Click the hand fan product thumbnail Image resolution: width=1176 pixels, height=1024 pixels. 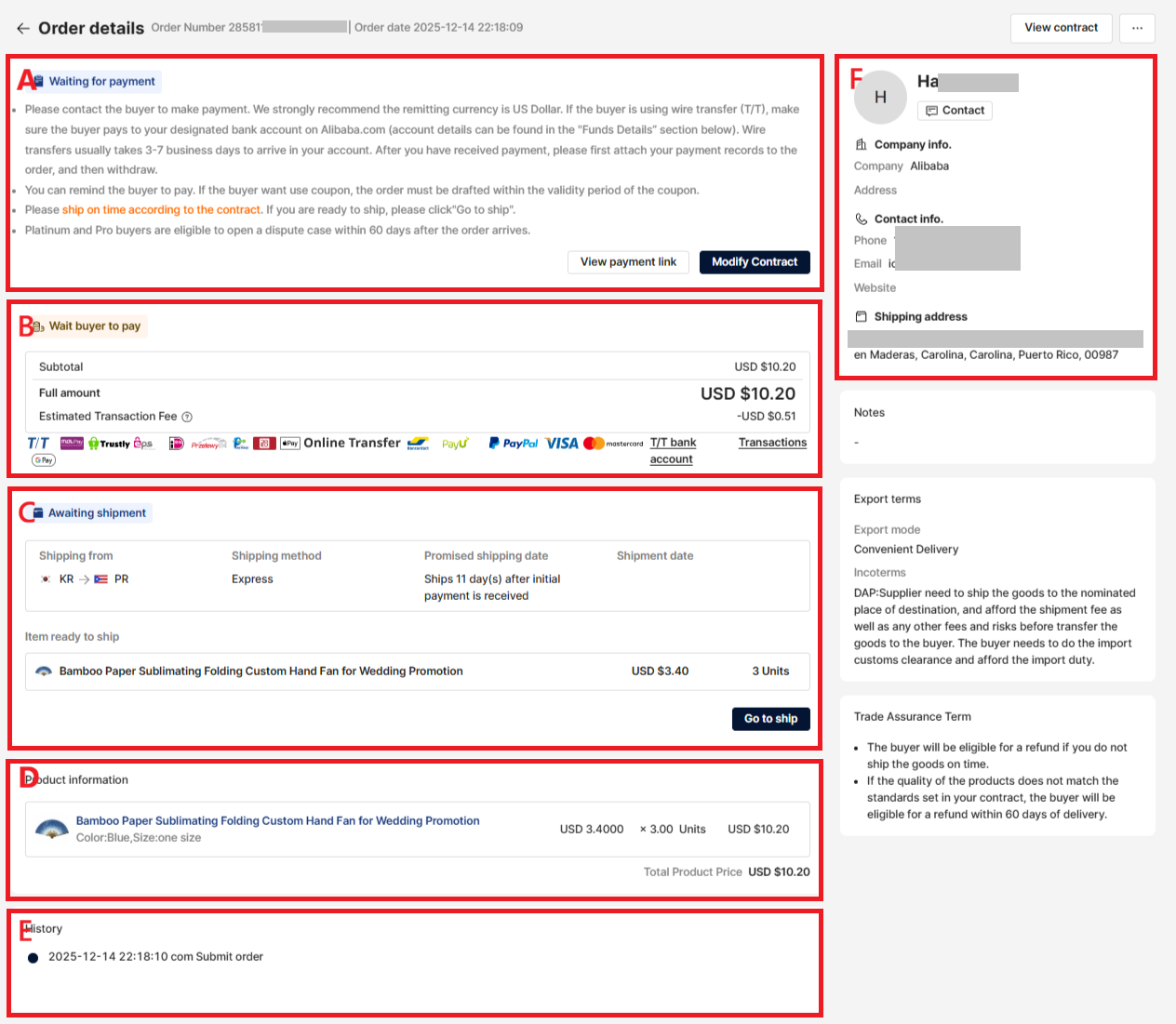click(51, 829)
